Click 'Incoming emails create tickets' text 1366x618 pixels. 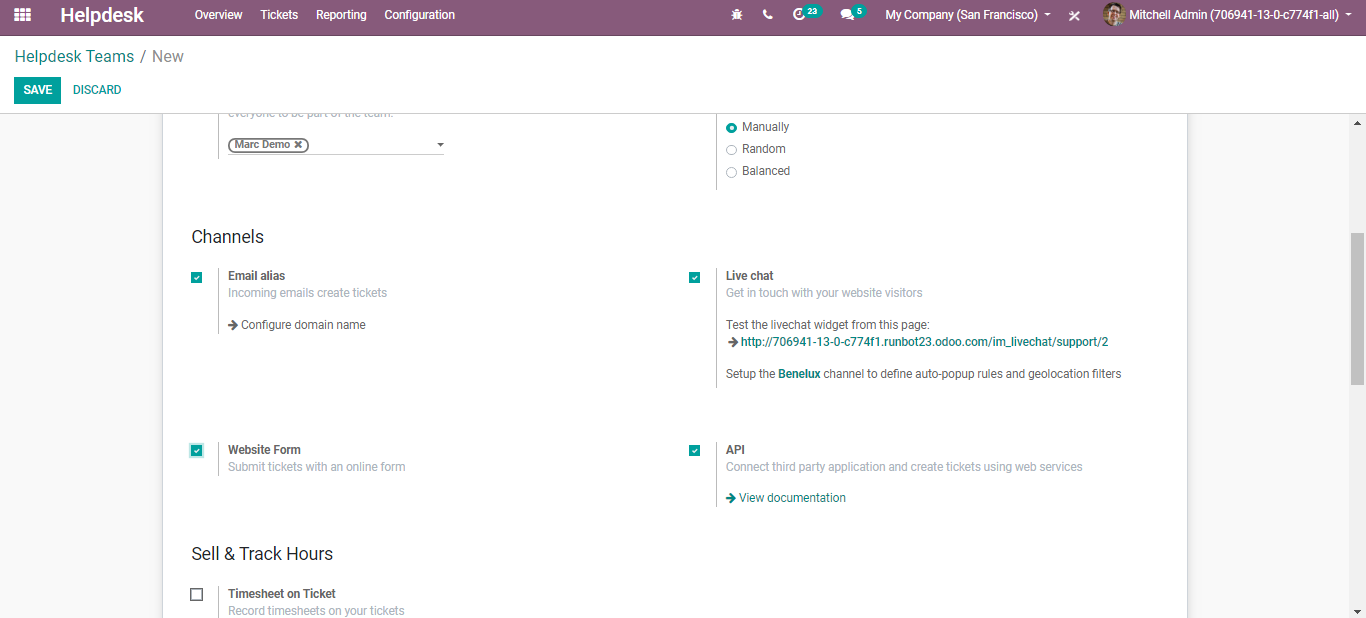307,293
